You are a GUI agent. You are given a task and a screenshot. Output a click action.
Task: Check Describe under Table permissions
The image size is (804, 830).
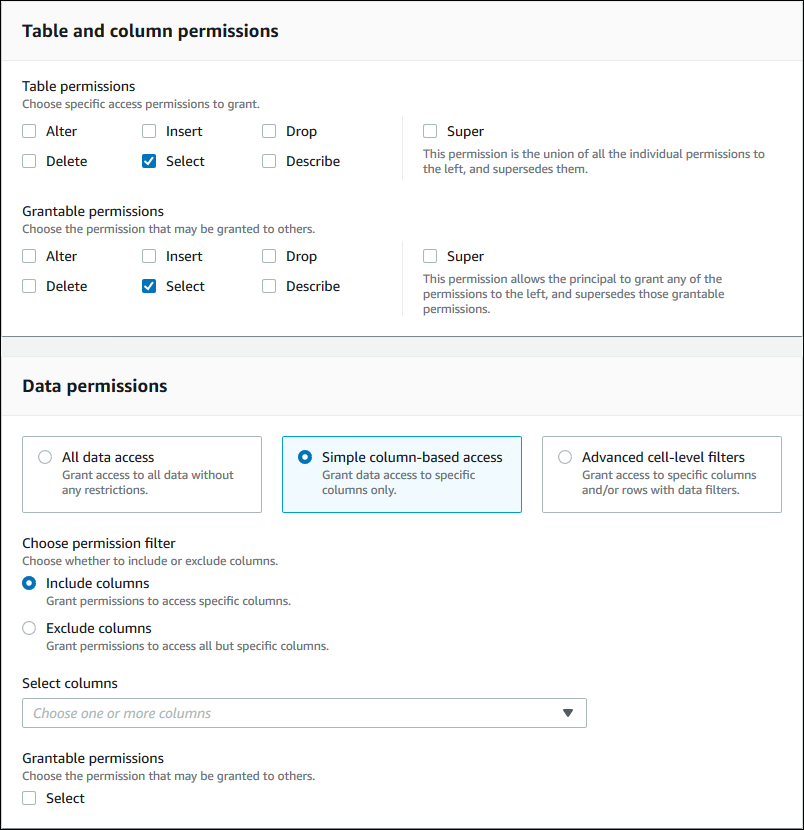(x=268, y=161)
